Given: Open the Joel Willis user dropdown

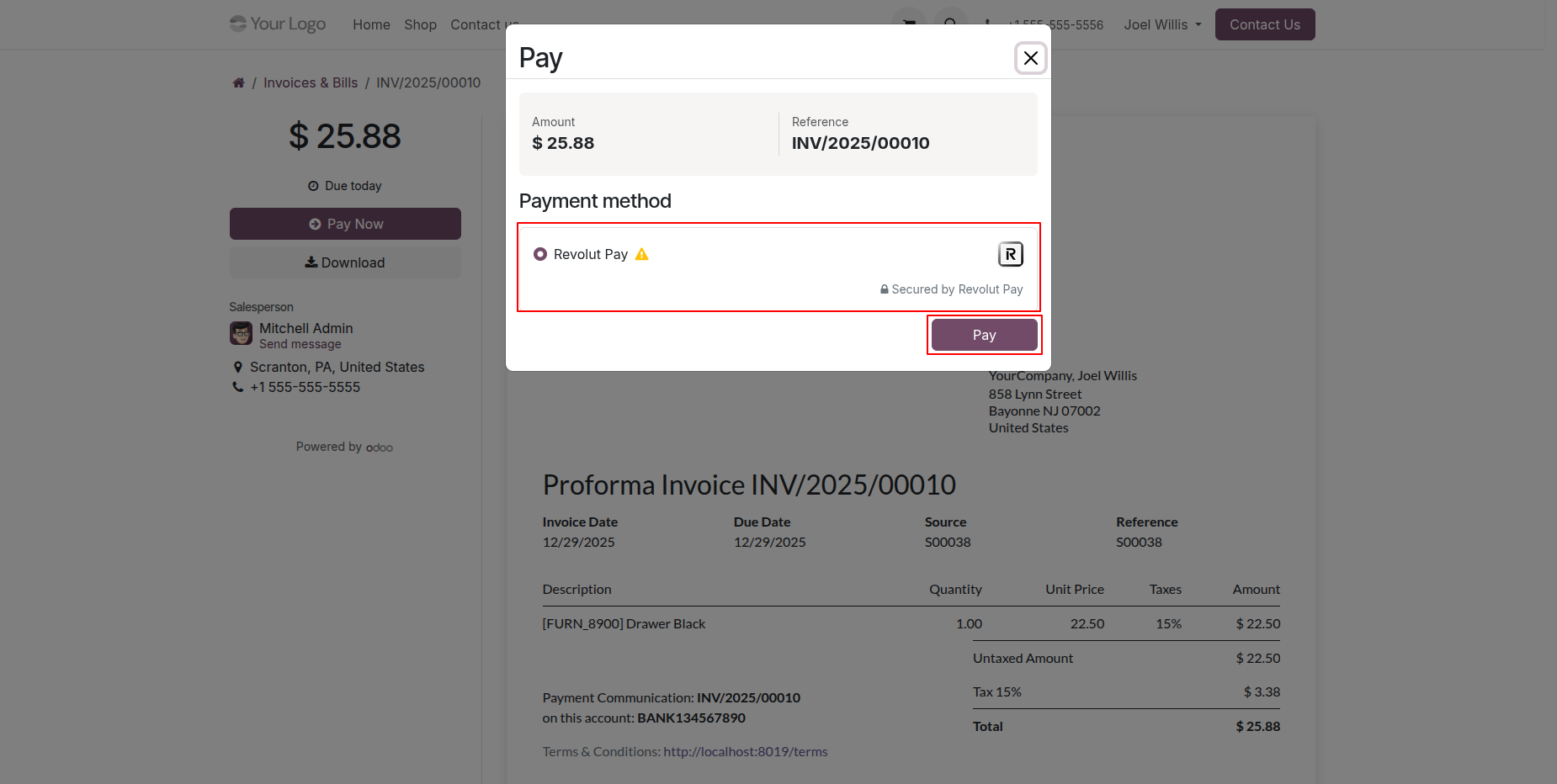Looking at the screenshot, I should [x=1162, y=24].
